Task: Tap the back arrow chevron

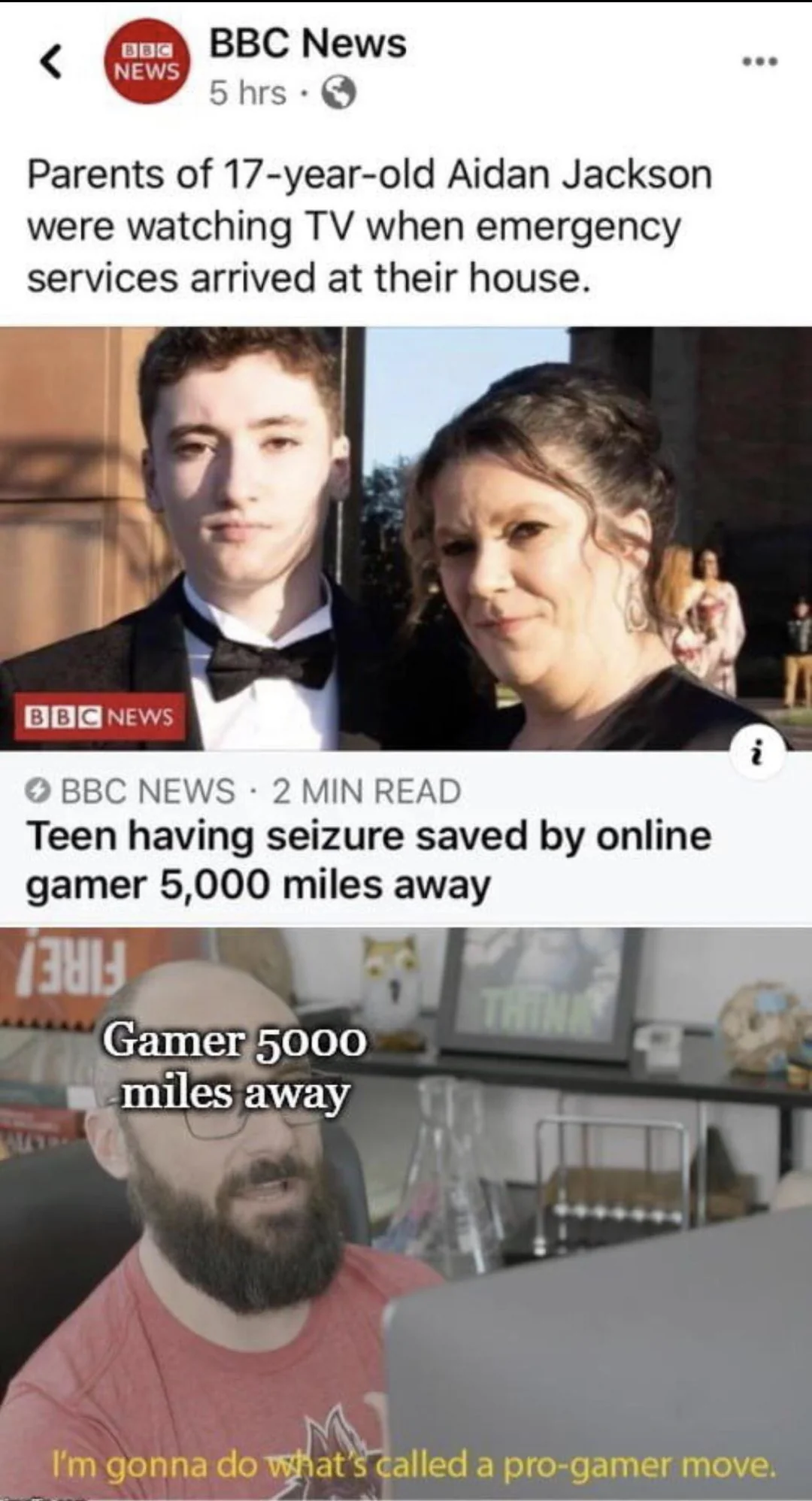Action: [x=50, y=62]
